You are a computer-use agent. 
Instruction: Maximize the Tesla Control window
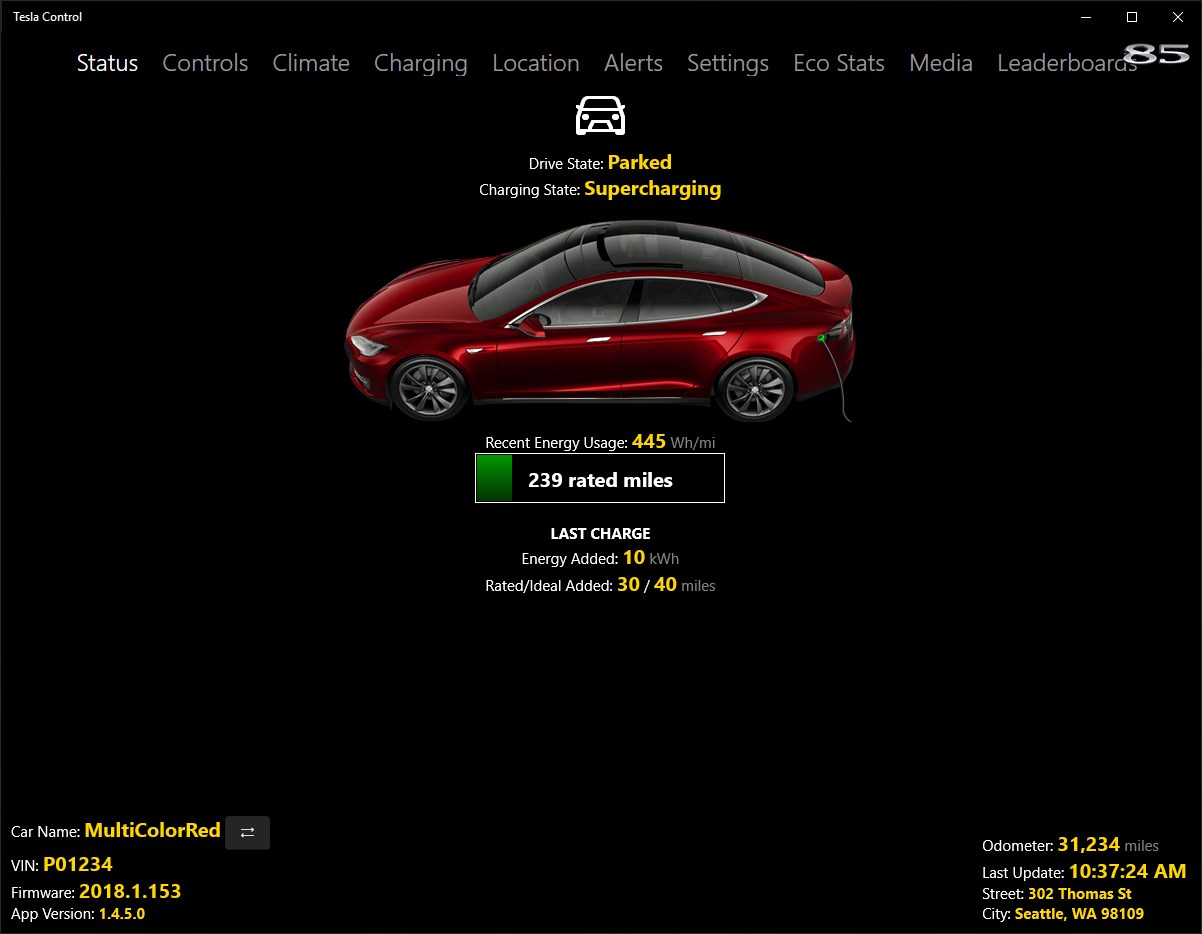pos(1132,17)
